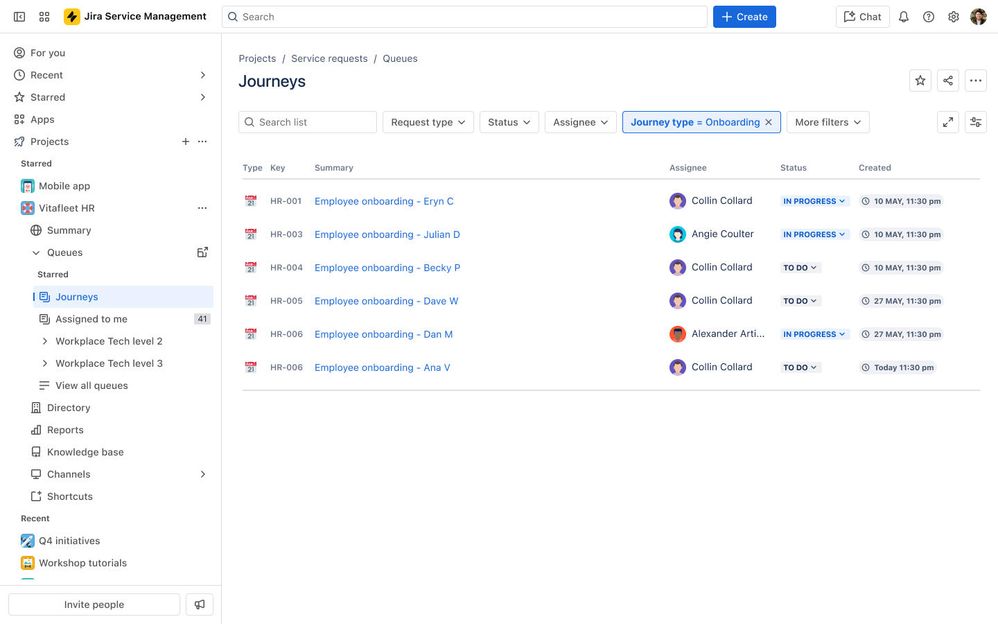The width and height of the screenshot is (998, 624).
Task: Click the feedback megaphone icon
Action: (199, 604)
